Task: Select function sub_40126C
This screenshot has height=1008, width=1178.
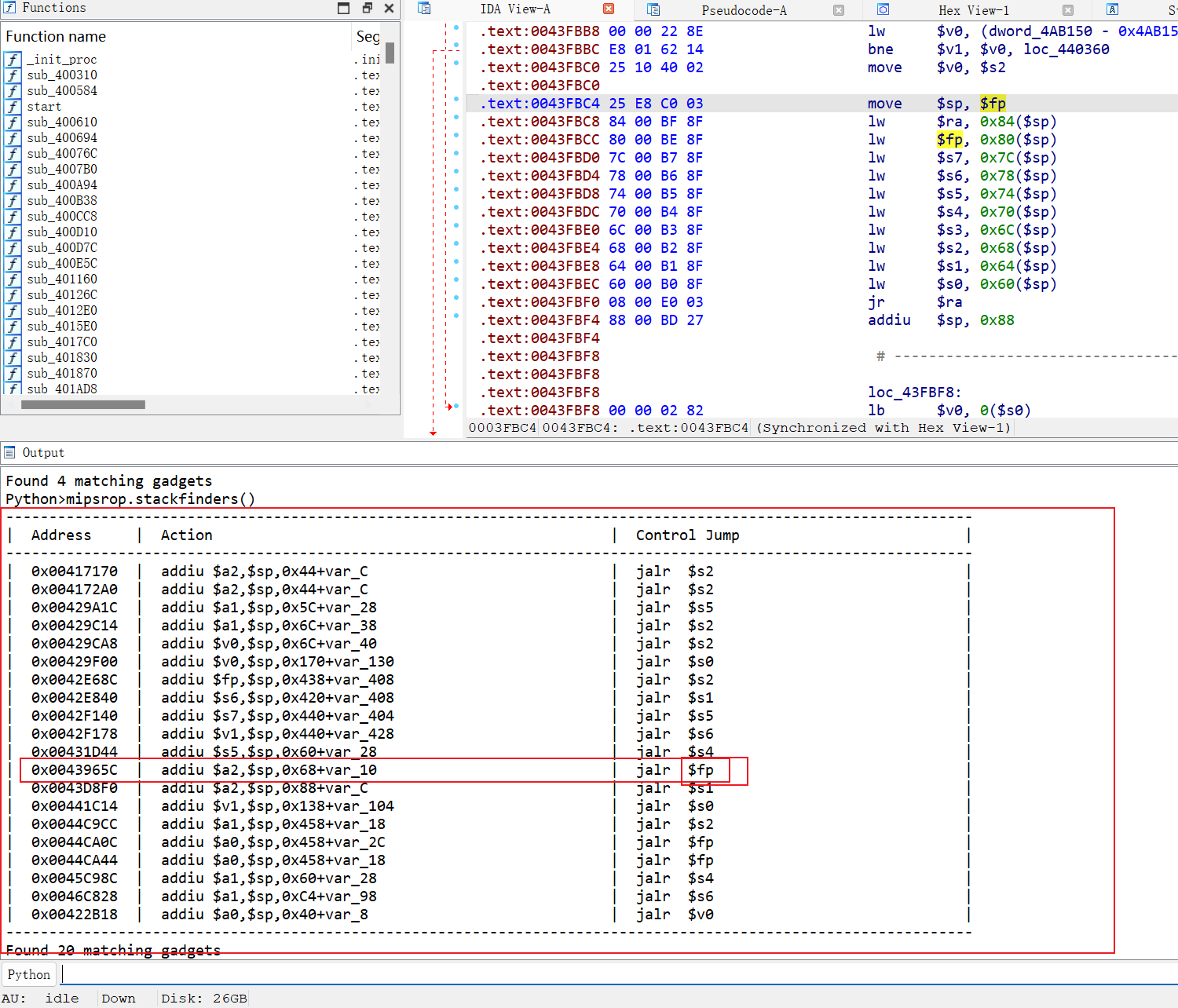Action: click(62, 295)
